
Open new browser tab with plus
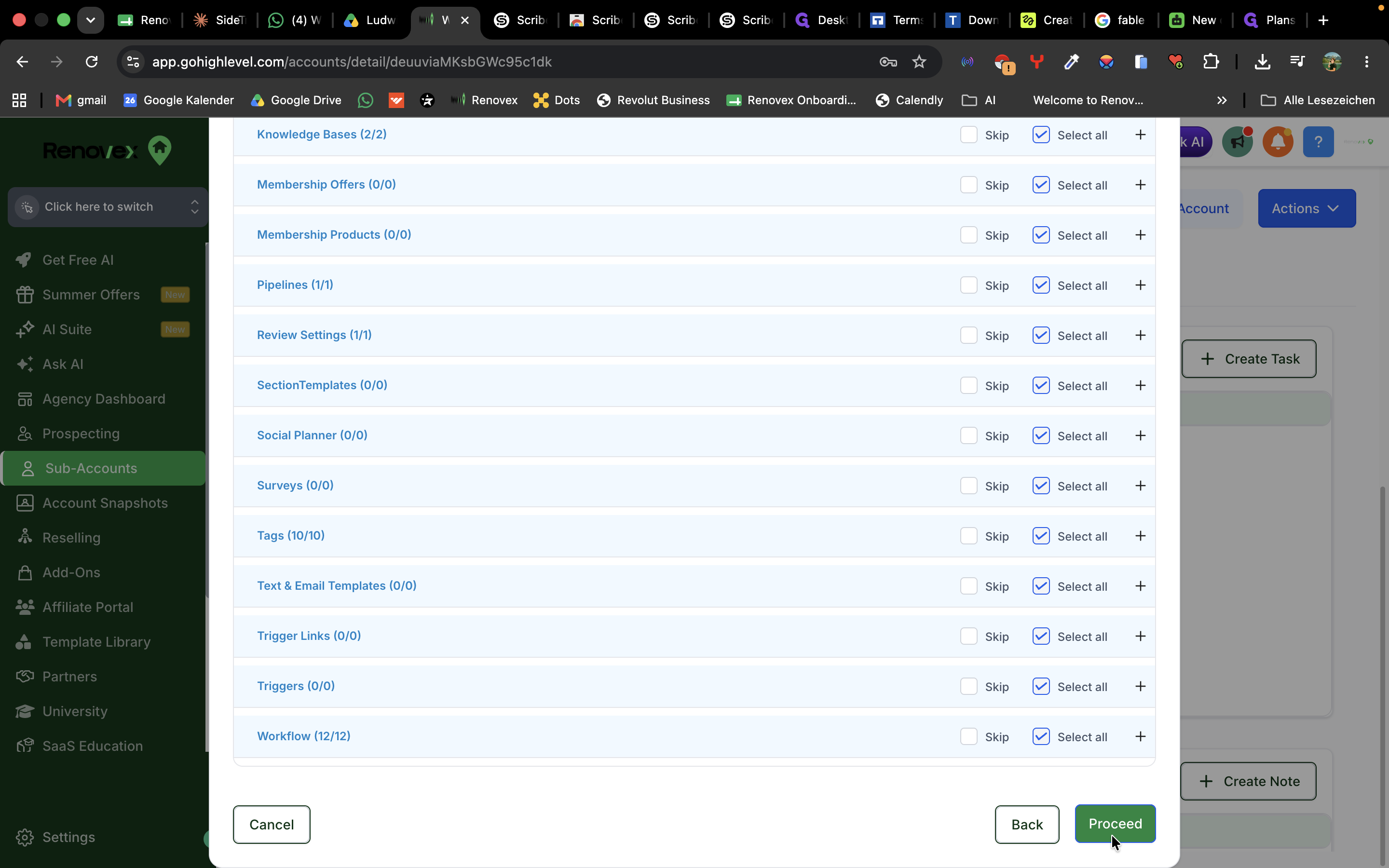tap(1323, 20)
